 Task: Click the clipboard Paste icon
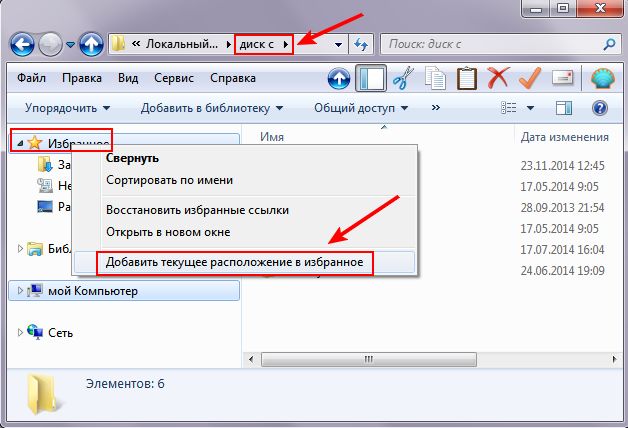467,78
